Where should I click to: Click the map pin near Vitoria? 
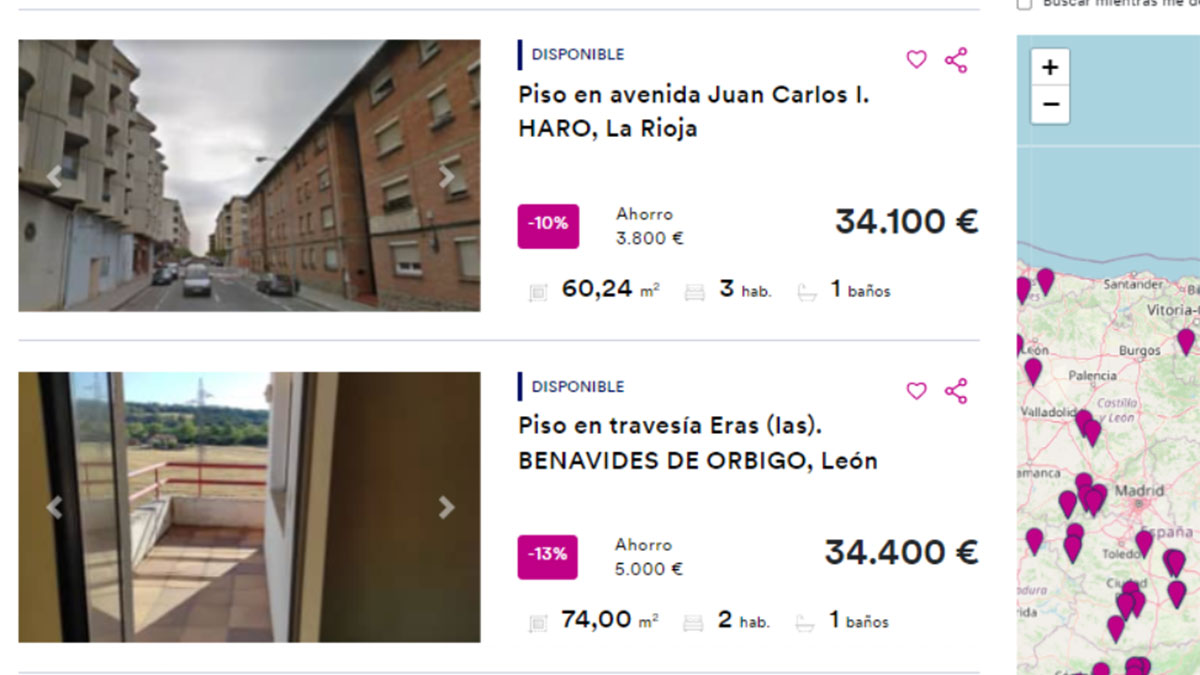(x=1186, y=340)
